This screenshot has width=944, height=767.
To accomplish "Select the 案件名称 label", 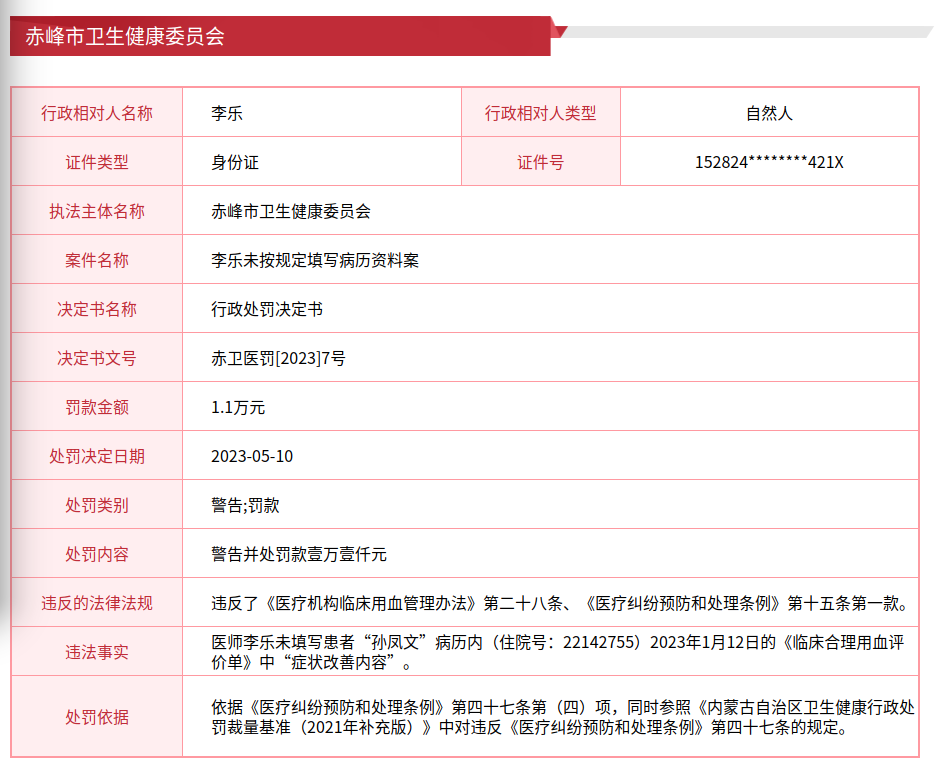I will tap(97, 260).
